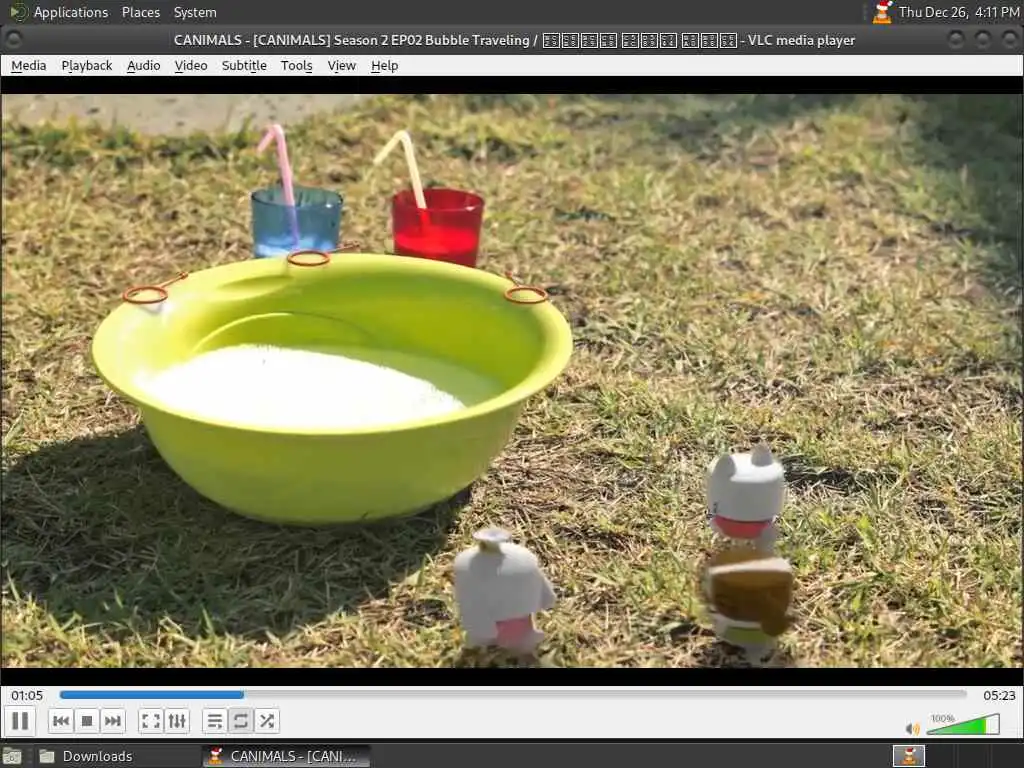Open the Playback menu
This screenshot has width=1024, height=768.
pyautogui.click(x=87, y=66)
